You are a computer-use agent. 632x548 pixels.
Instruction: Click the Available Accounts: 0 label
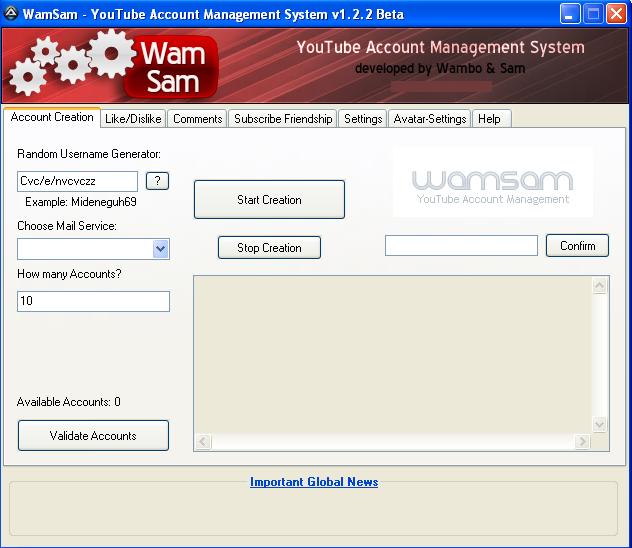coord(69,402)
